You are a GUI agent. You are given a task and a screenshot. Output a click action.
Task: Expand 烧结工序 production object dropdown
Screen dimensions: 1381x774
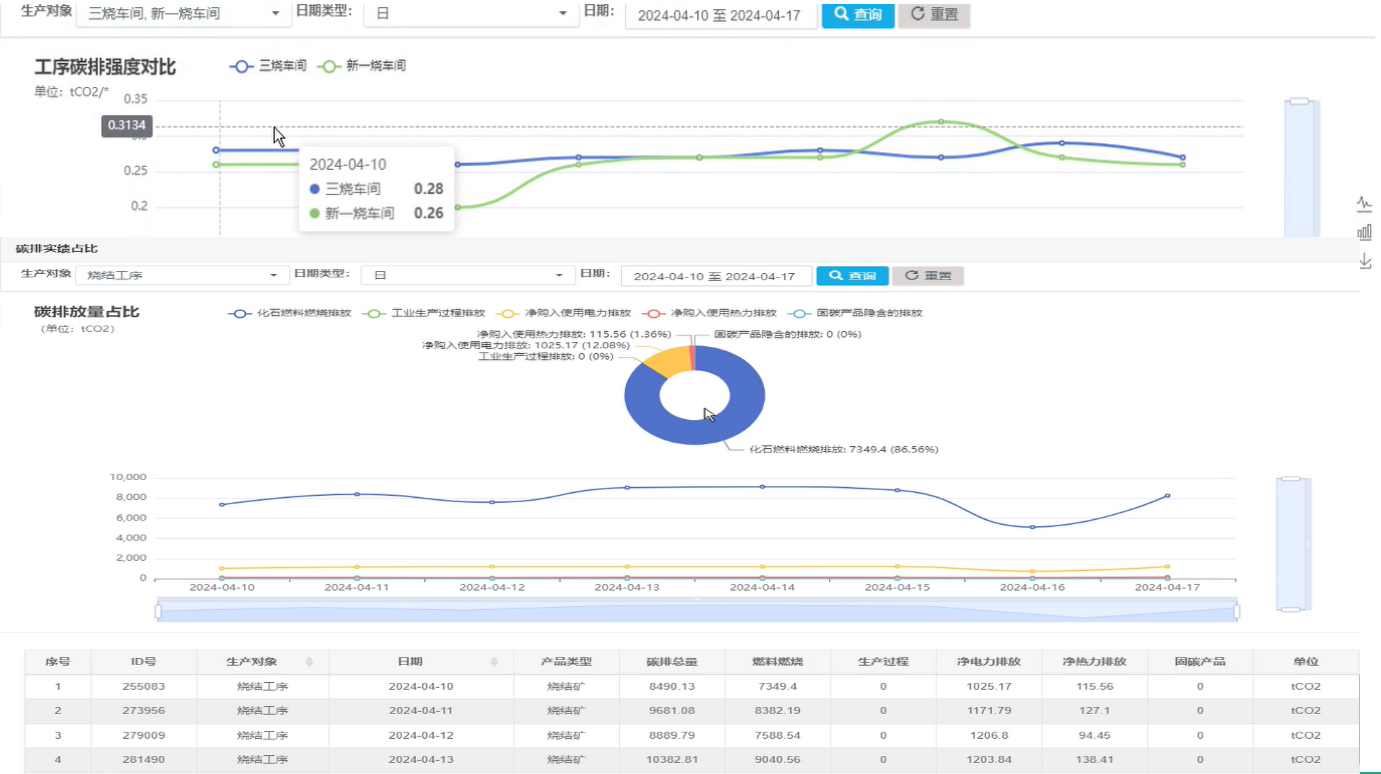(x=182, y=276)
